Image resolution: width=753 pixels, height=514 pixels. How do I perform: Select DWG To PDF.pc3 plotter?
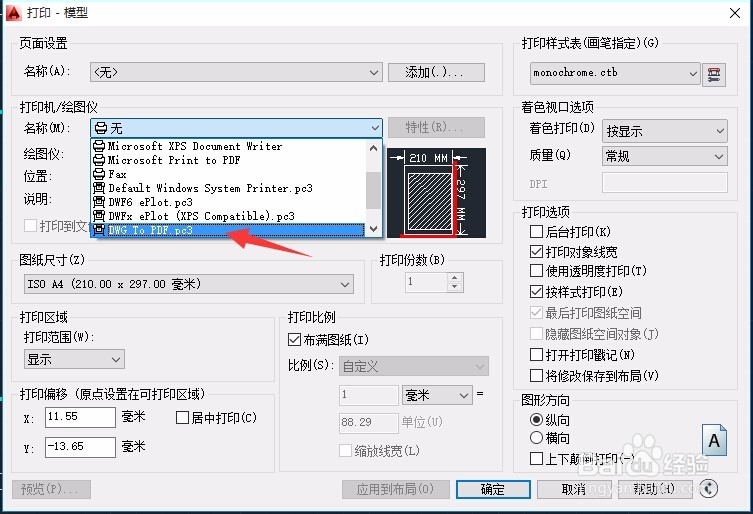[x=228, y=230]
